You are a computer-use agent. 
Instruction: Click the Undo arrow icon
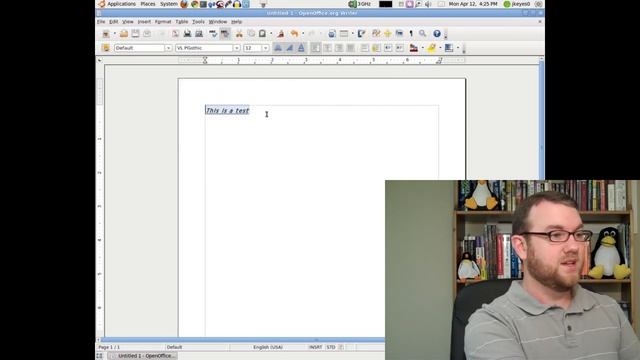pos(294,34)
